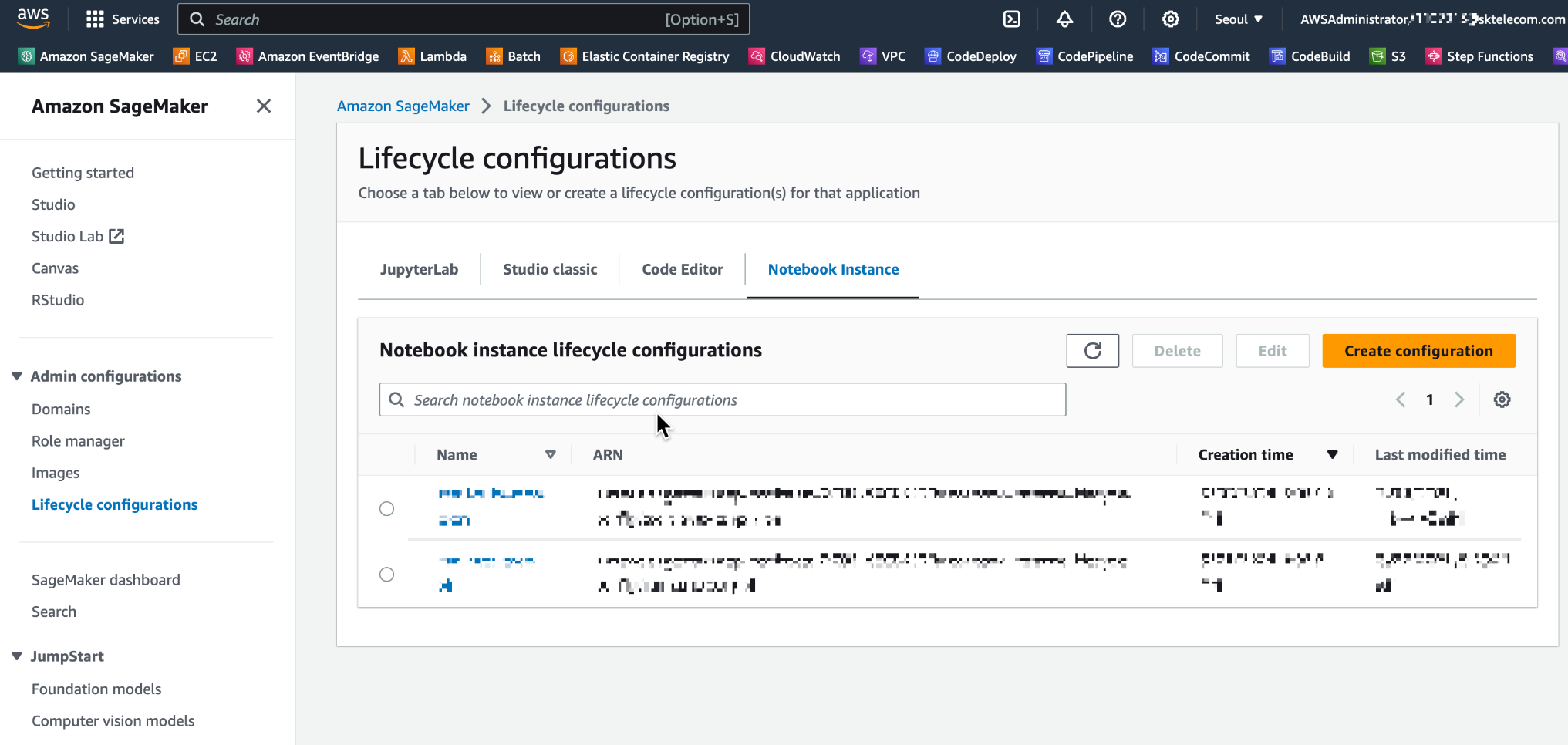The height and width of the screenshot is (745, 1568).
Task: Click the disabled Edit button
Action: (x=1273, y=351)
